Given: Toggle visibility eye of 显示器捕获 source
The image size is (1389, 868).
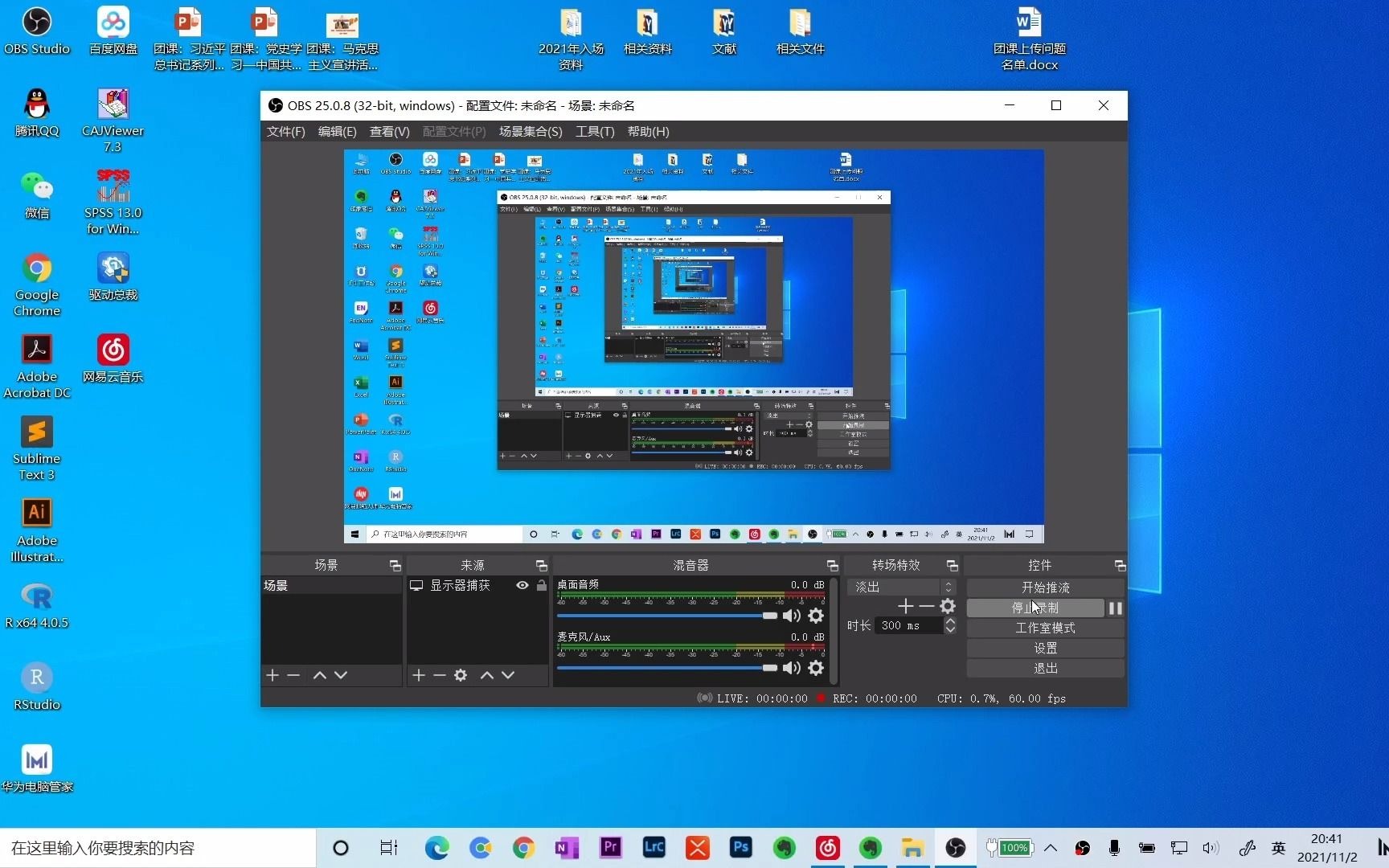Looking at the screenshot, I should click(x=522, y=586).
